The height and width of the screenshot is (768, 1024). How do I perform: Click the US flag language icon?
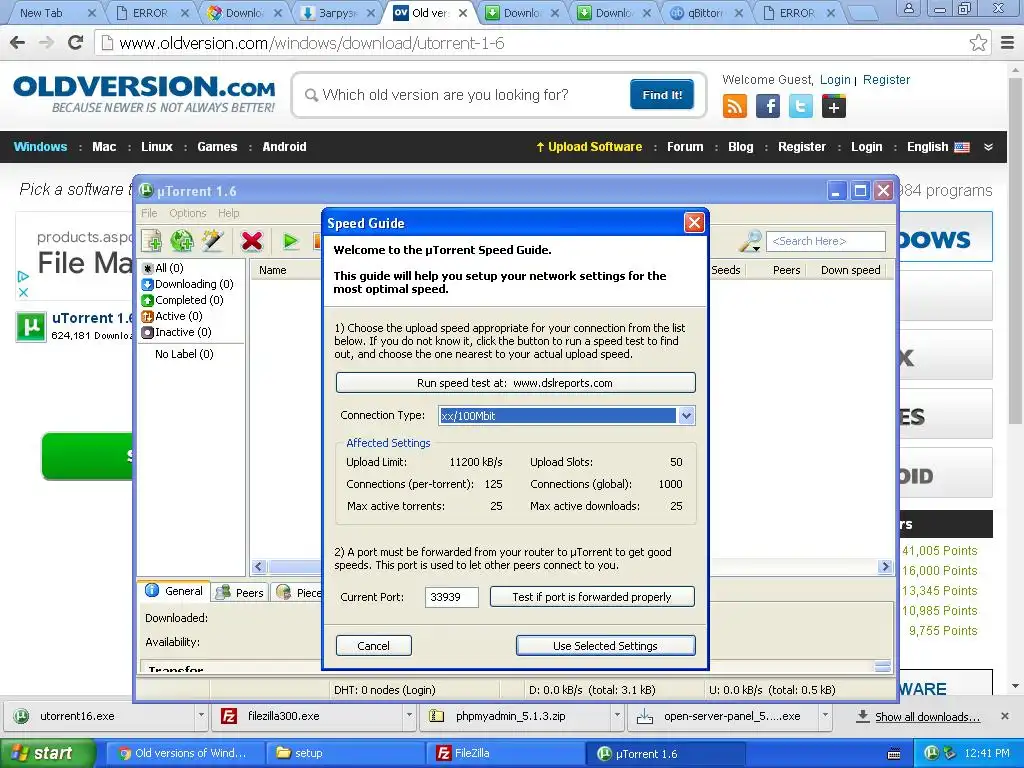(x=962, y=147)
